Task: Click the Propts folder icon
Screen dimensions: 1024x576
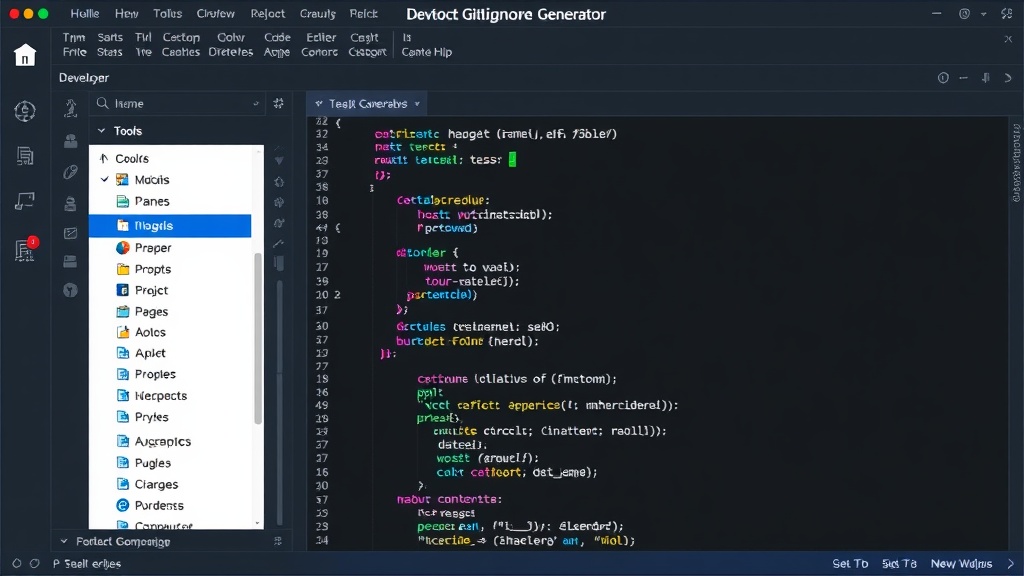Action: (x=123, y=269)
